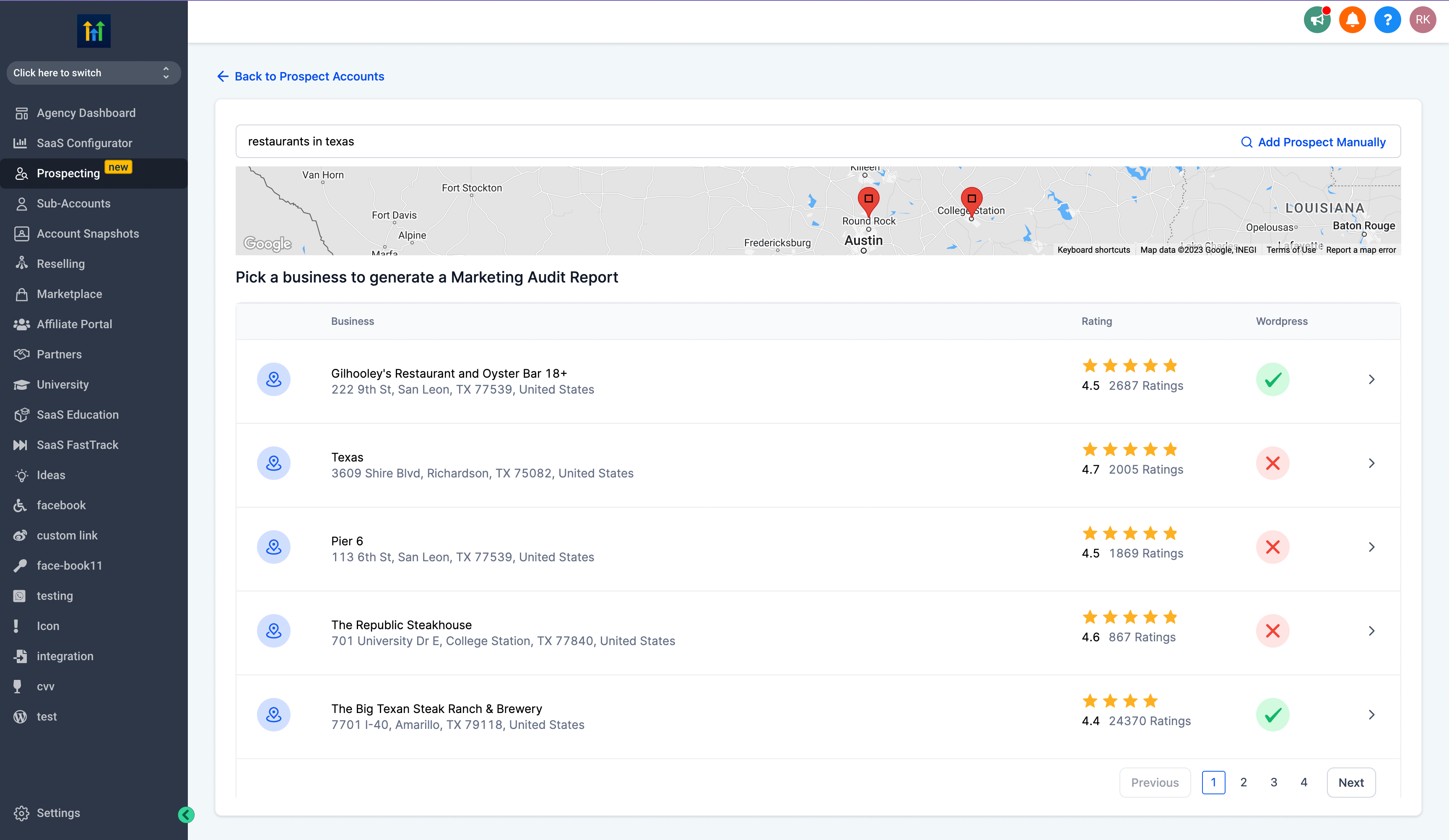Click '3609 Shire Blvd, Richardson' address text

click(x=483, y=473)
